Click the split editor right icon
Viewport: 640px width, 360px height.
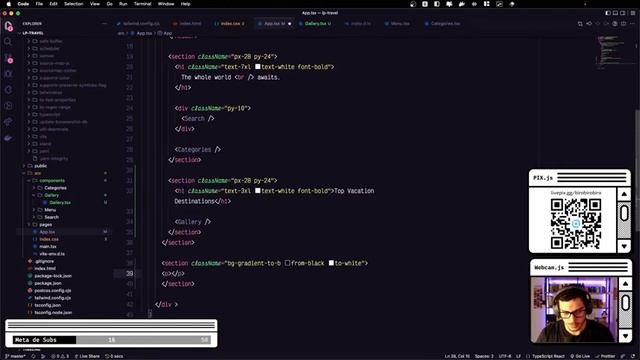pos(623,24)
